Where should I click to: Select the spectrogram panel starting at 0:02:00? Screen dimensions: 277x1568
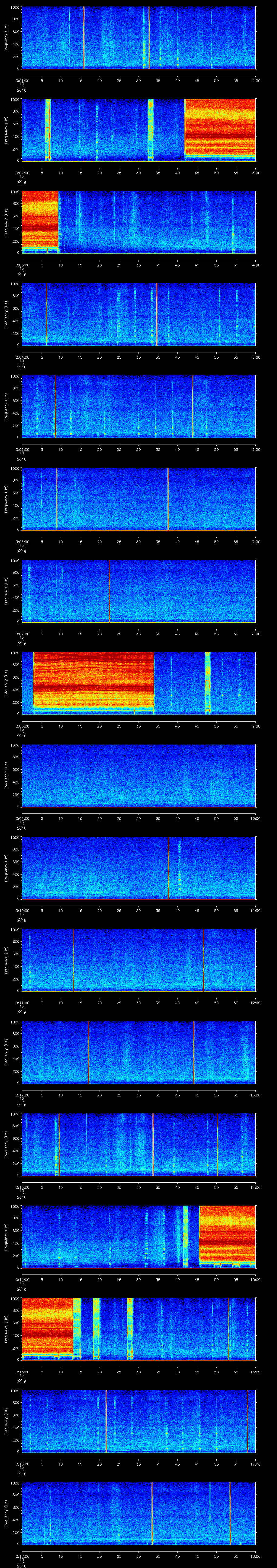[138, 130]
